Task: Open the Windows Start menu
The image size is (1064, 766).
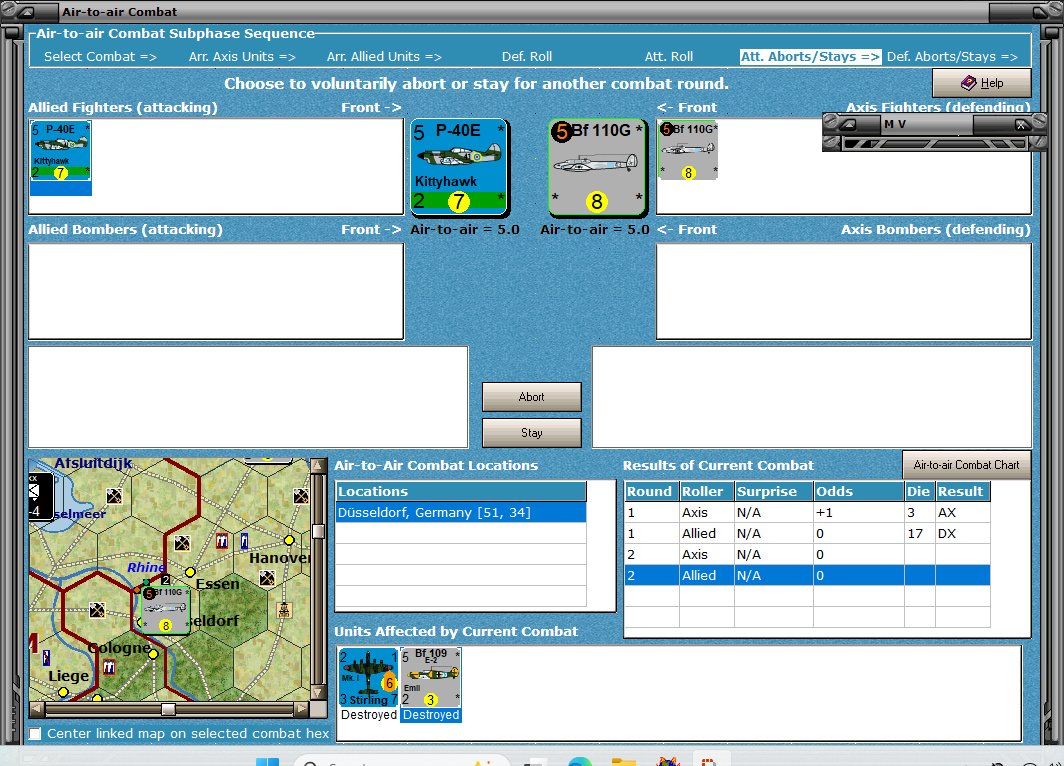Action: pyautogui.click(x=267, y=761)
